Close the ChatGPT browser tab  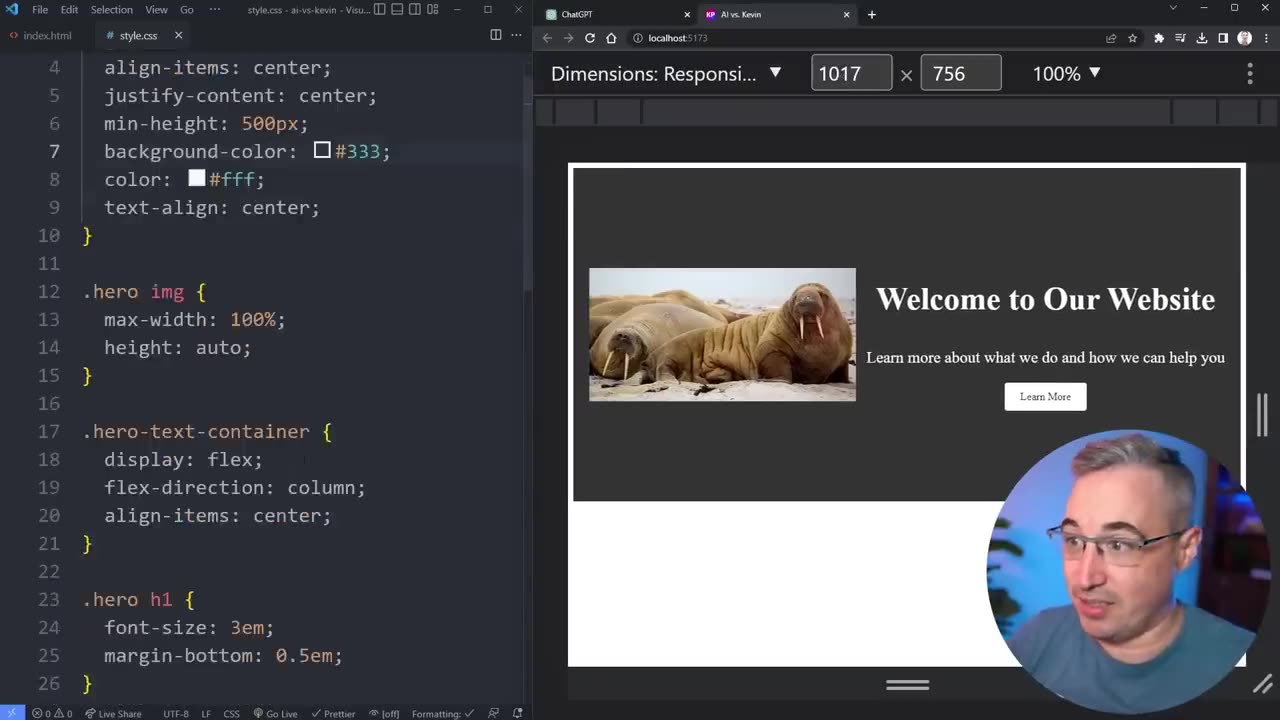pyautogui.click(x=687, y=14)
